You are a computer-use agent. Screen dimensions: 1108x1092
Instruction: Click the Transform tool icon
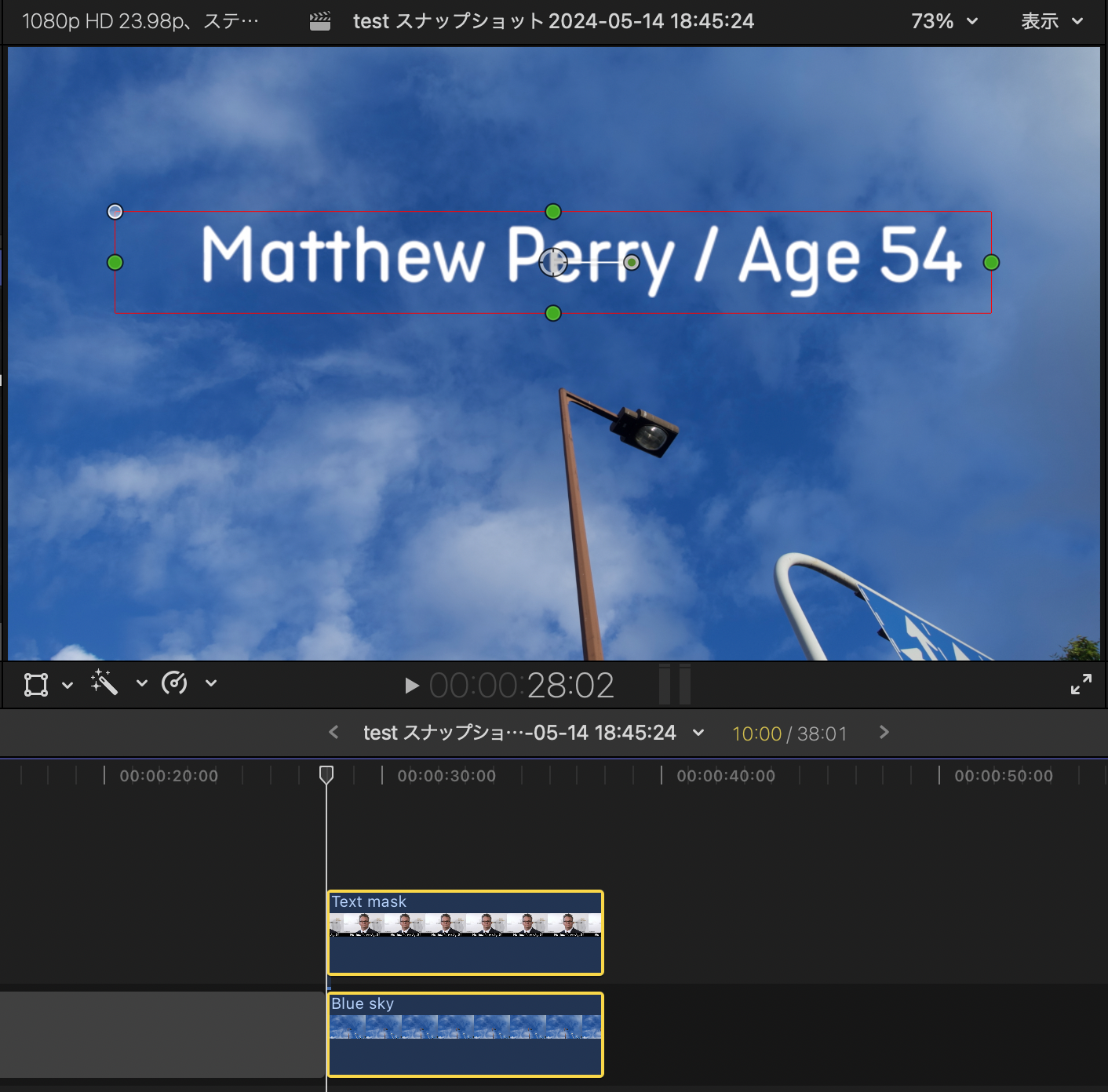(x=36, y=684)
